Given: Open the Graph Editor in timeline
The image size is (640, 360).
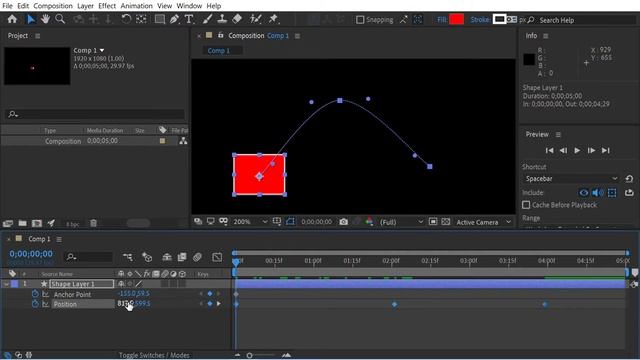Looking at the screenshot, I should pyautogui.click(x=217, y=257).
